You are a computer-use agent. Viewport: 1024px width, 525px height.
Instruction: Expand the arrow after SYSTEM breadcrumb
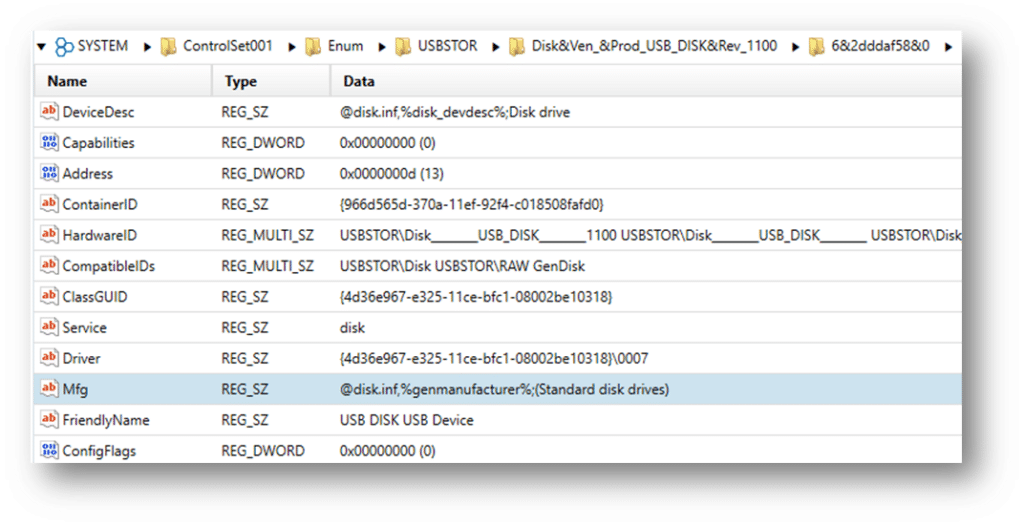coord(147,47)
